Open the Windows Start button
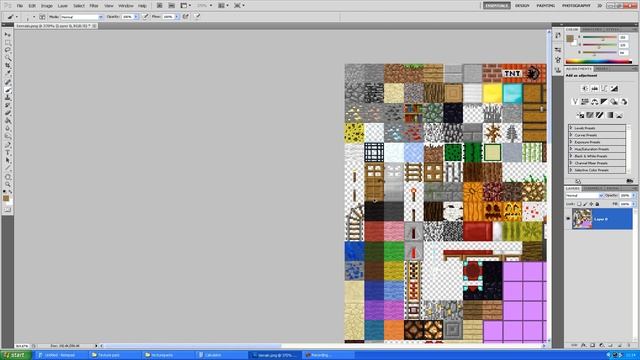This screenshot has width=640, height=360. 16,355
